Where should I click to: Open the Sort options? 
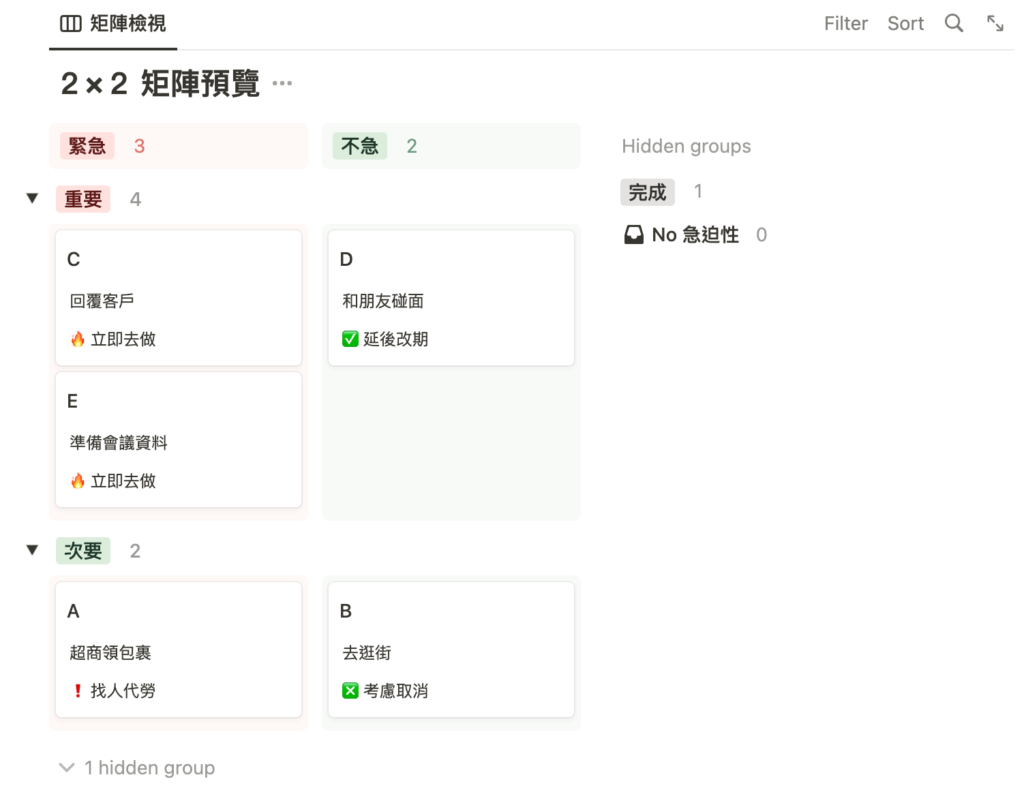point(905,23)
